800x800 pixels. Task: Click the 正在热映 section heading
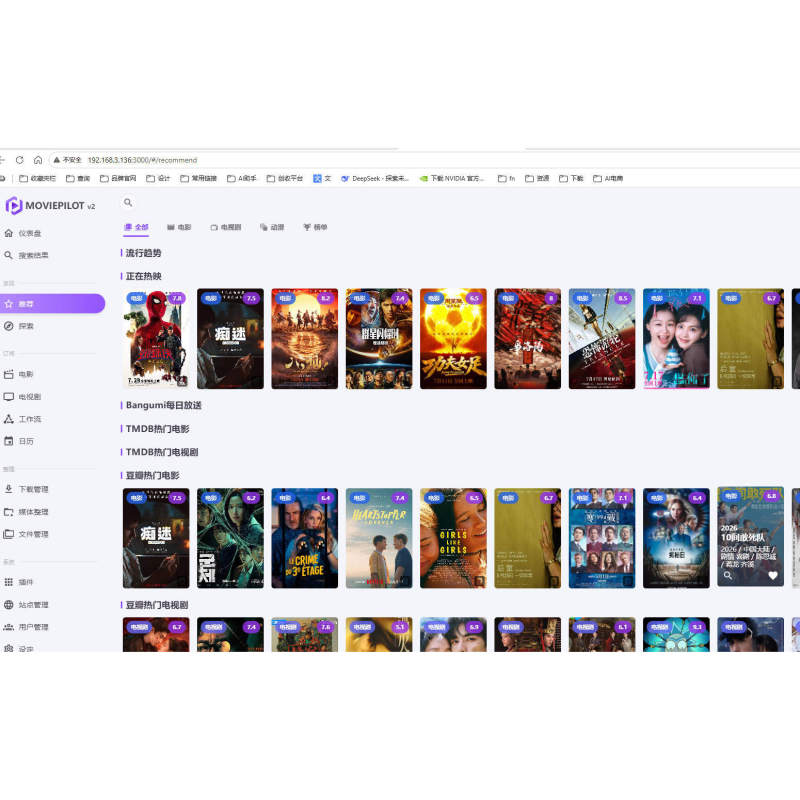[143, 276]
